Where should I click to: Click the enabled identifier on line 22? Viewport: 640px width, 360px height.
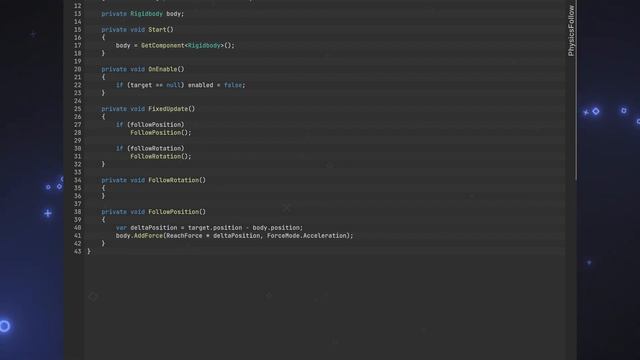pos(200,85)
